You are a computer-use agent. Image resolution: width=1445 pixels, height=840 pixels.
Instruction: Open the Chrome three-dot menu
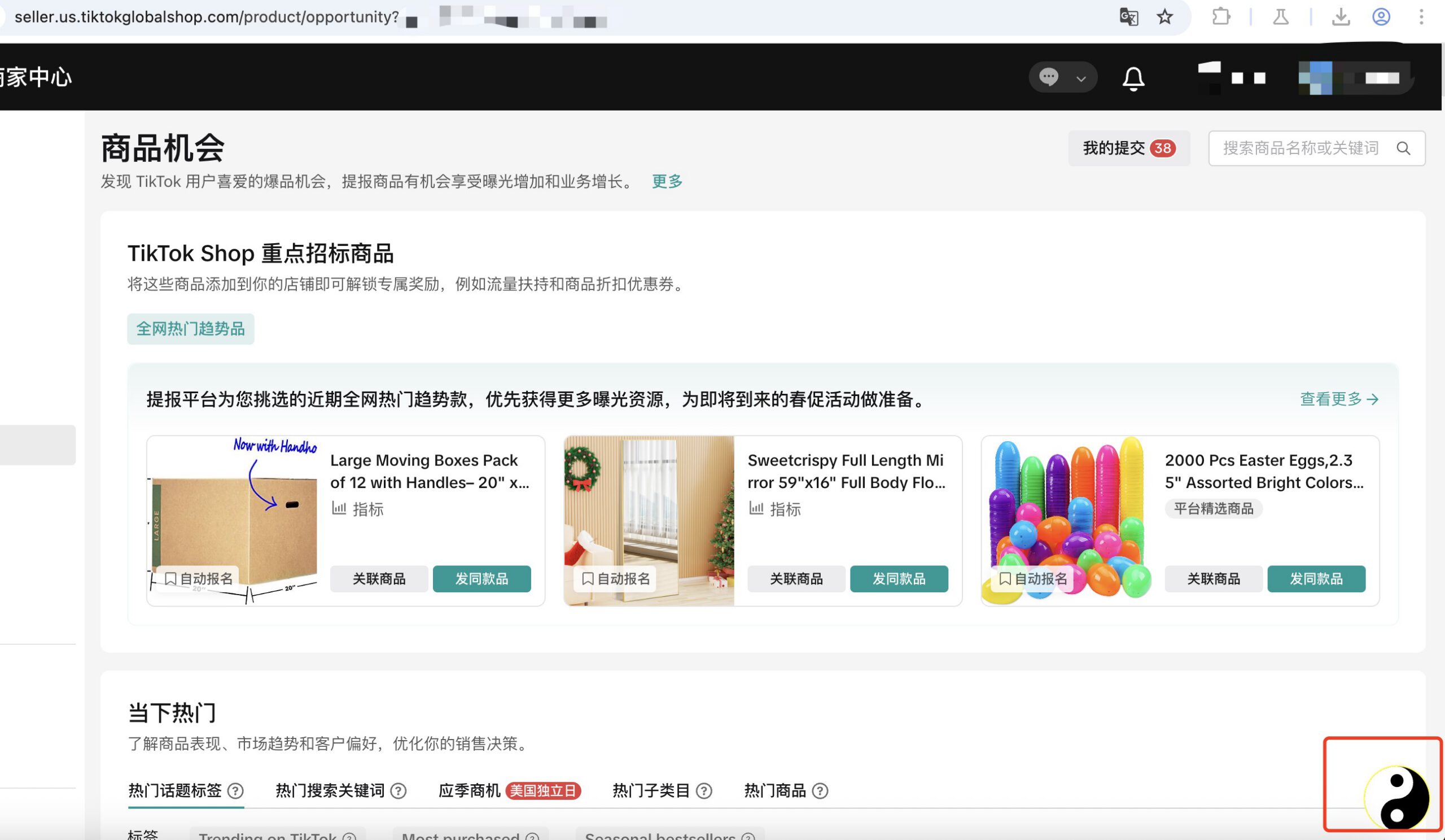[1421, 16]
